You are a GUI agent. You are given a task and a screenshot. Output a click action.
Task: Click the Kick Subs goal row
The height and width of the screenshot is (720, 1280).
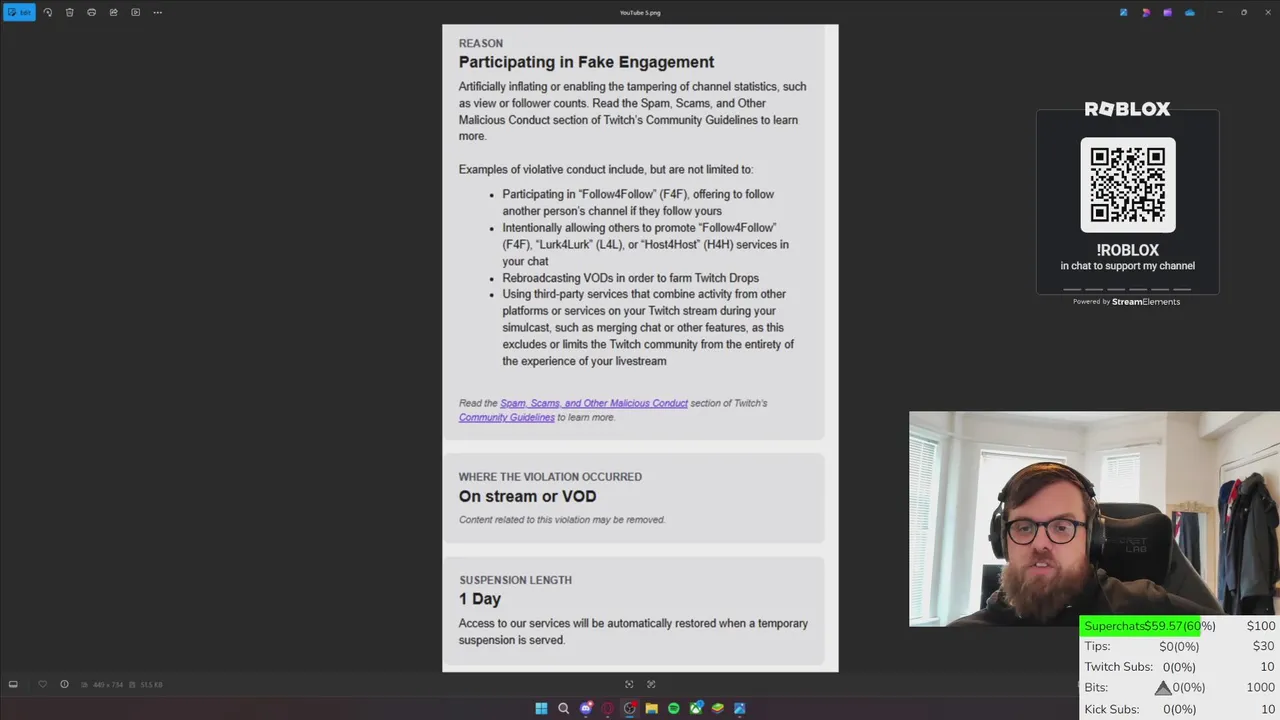[1180, 709]
